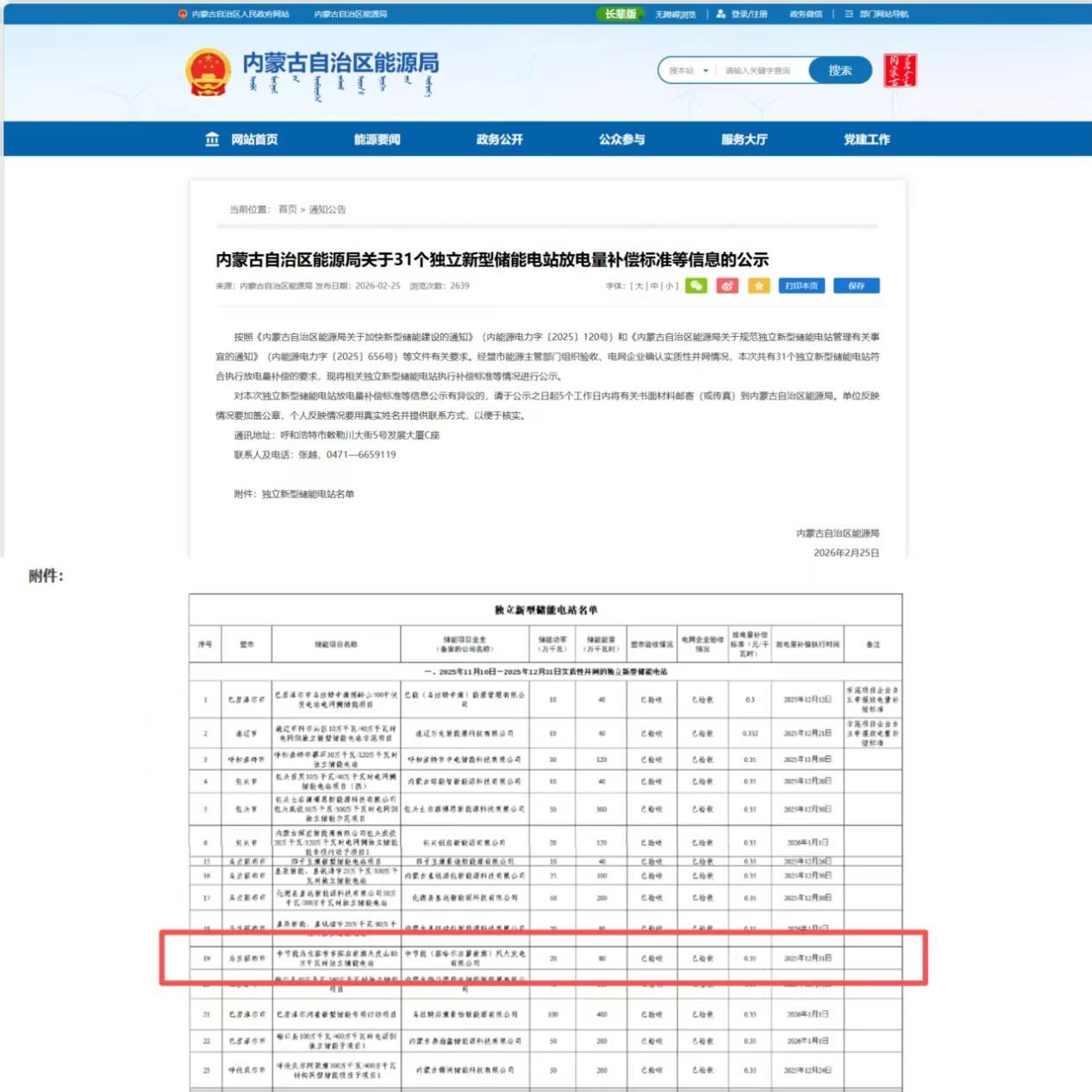Click the red Mongolian seal icon
1092x1092 pixels.
pos(900,71)
